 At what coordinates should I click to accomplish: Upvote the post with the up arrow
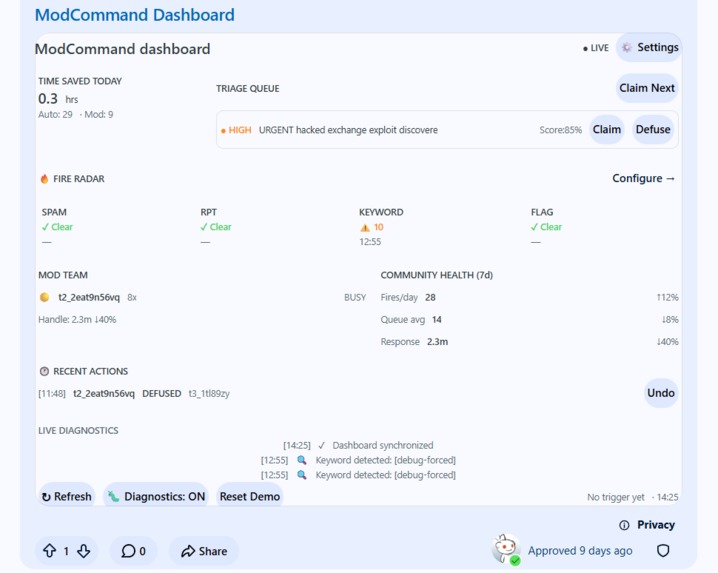click(x=49, y=551)
